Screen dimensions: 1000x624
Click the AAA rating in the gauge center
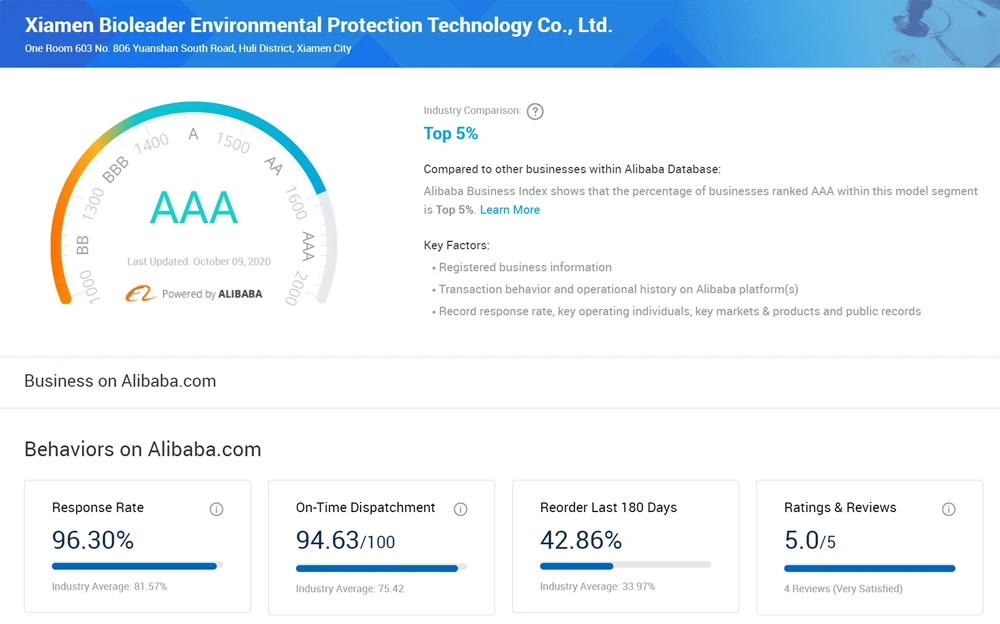[194, 207]
